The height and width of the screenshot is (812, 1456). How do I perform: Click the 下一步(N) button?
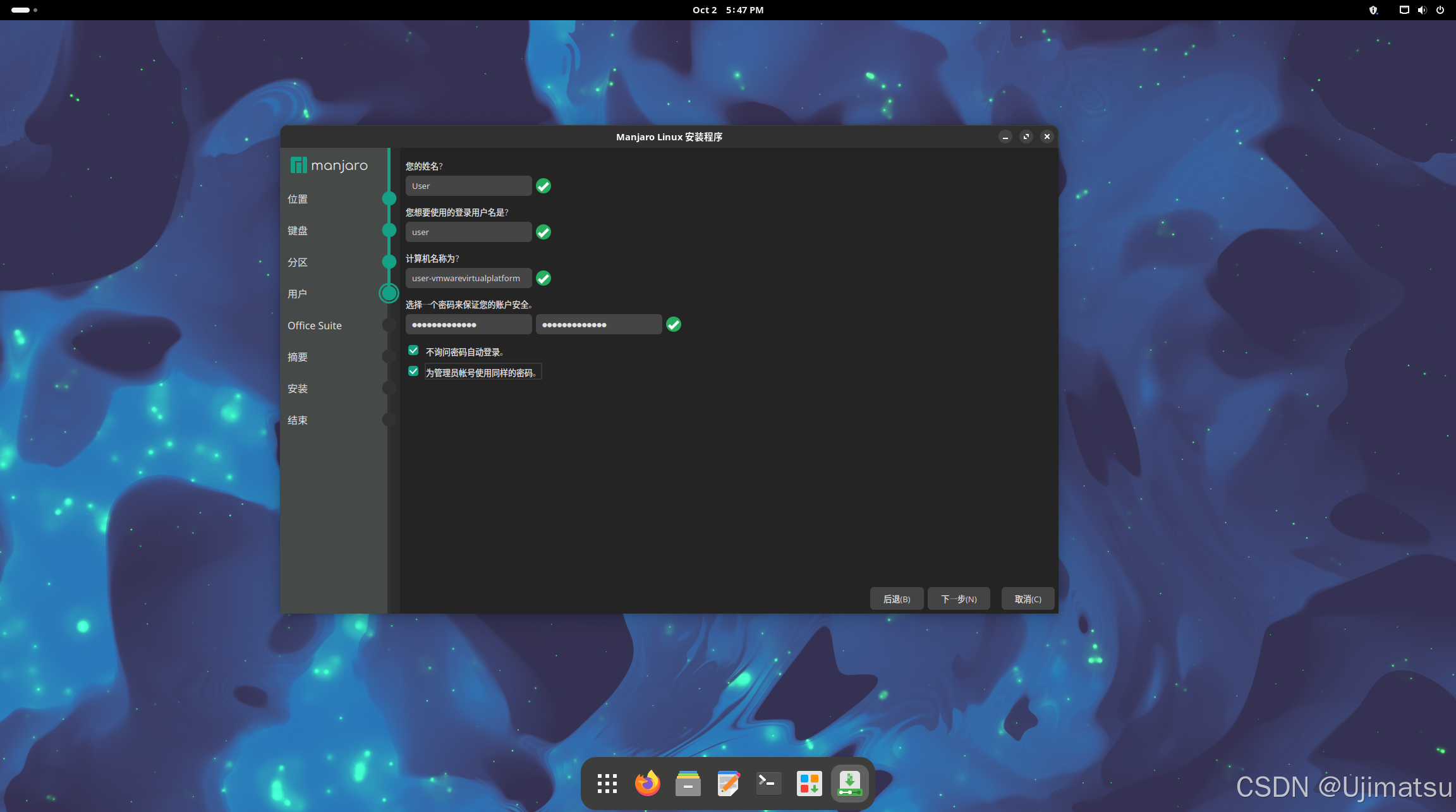point(958,599)
